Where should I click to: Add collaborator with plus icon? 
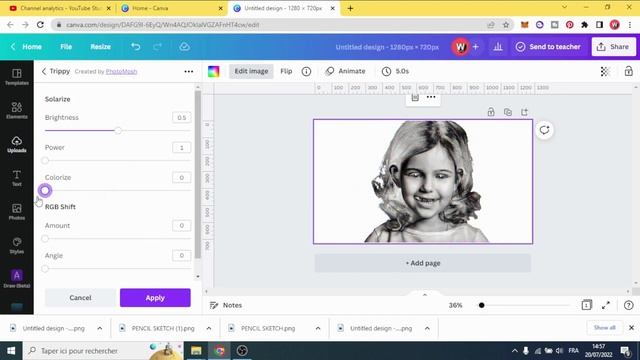(476, 47)
